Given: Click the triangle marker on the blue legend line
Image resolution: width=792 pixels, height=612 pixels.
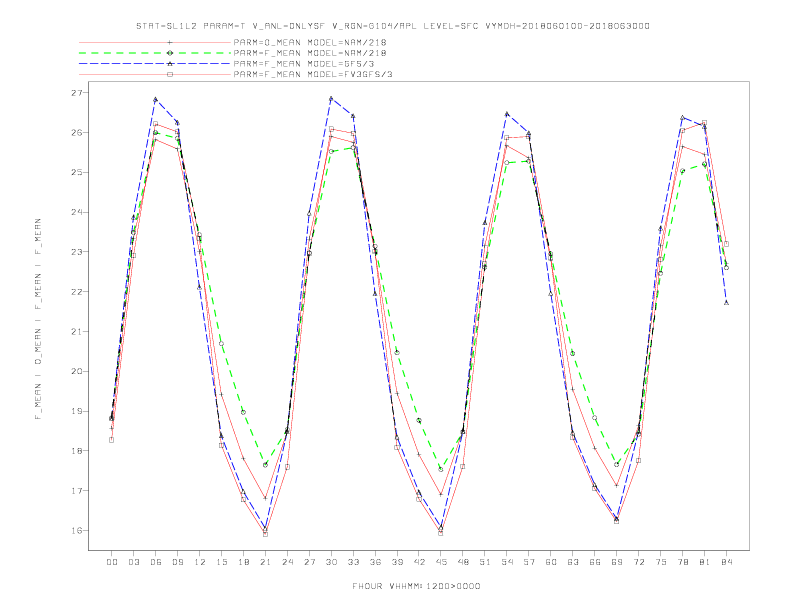Looking at the screenshot, I should click(x=170, y=64).
